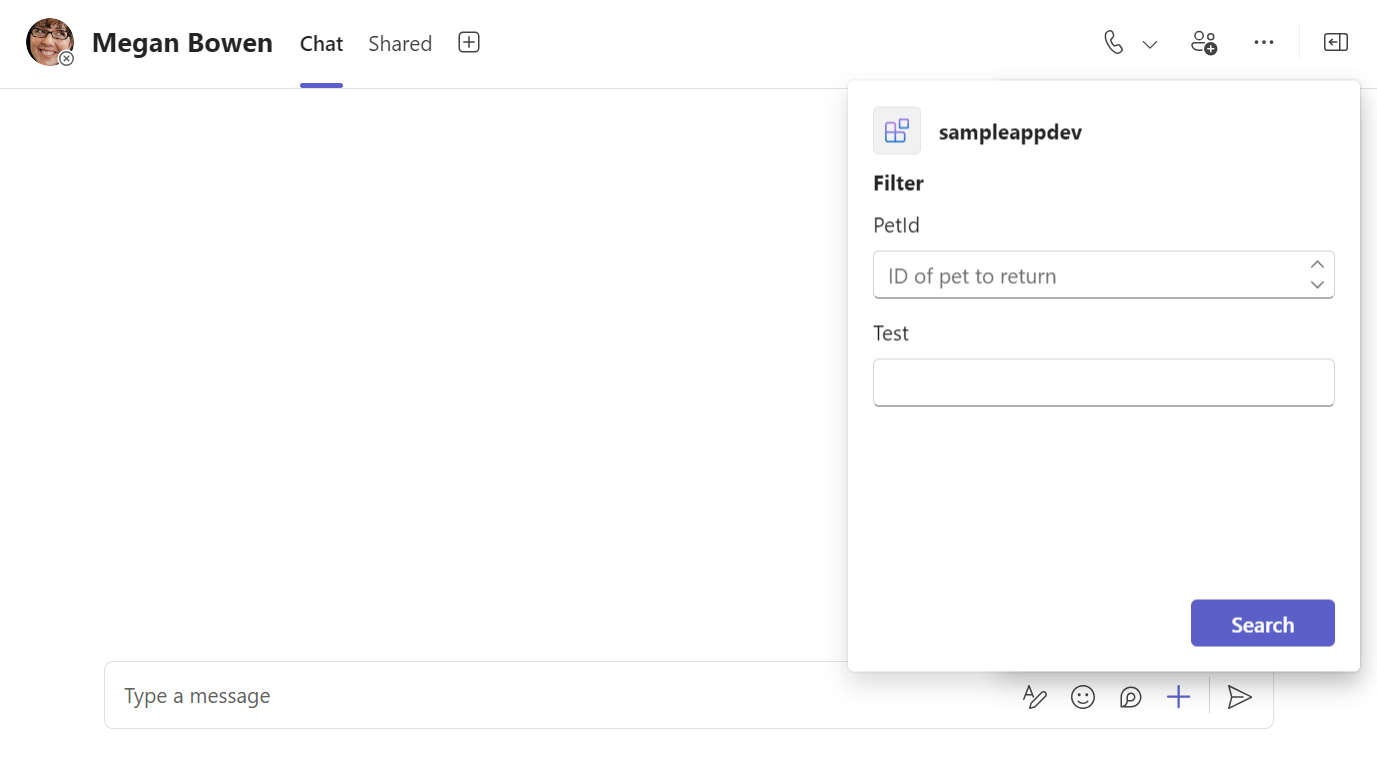Screen dimensions: 1377x760
Task: Click the Test input field
Action: 1103,382
